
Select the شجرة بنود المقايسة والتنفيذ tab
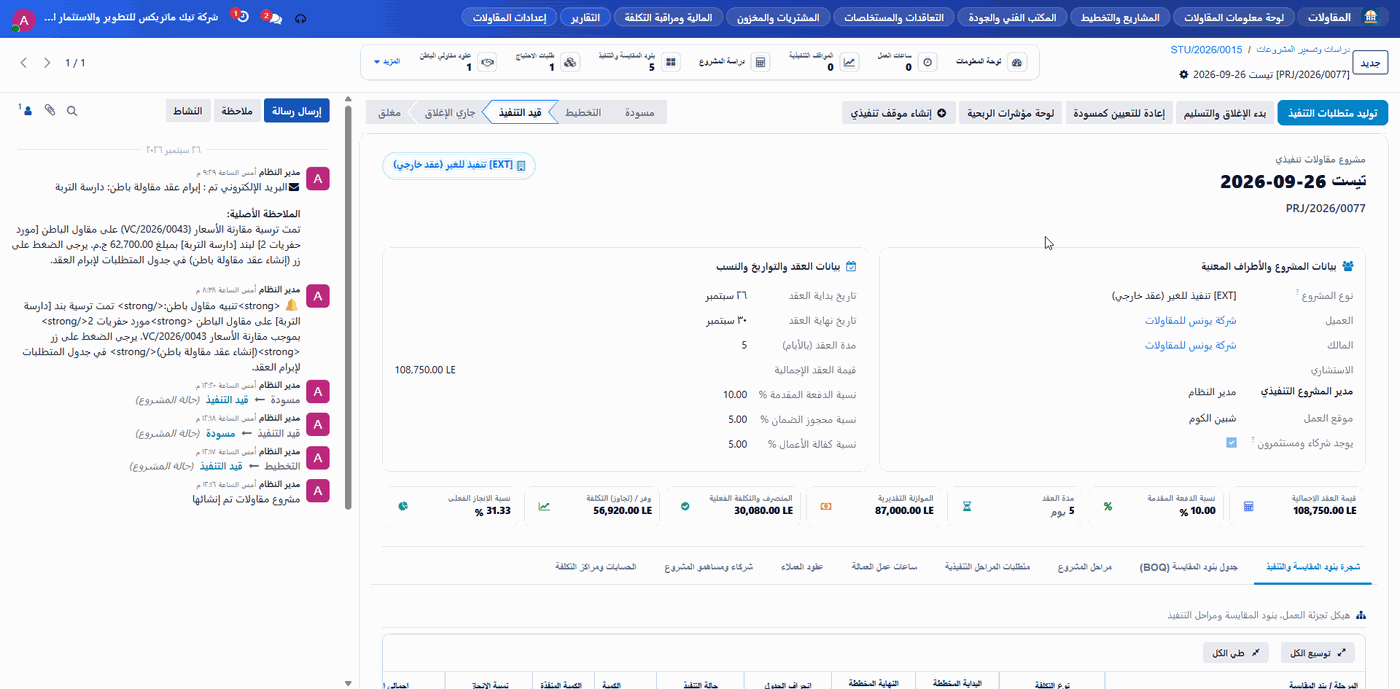click(1313, 567)
